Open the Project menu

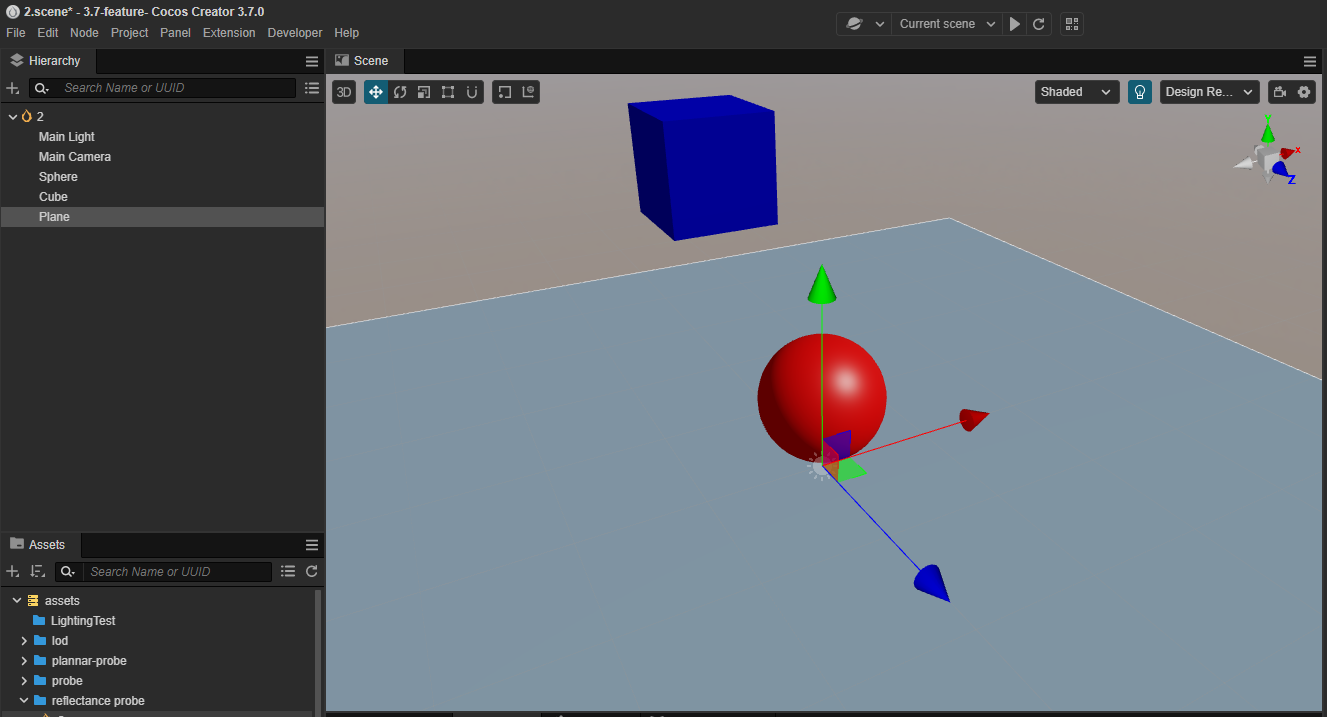click(130, 33)
